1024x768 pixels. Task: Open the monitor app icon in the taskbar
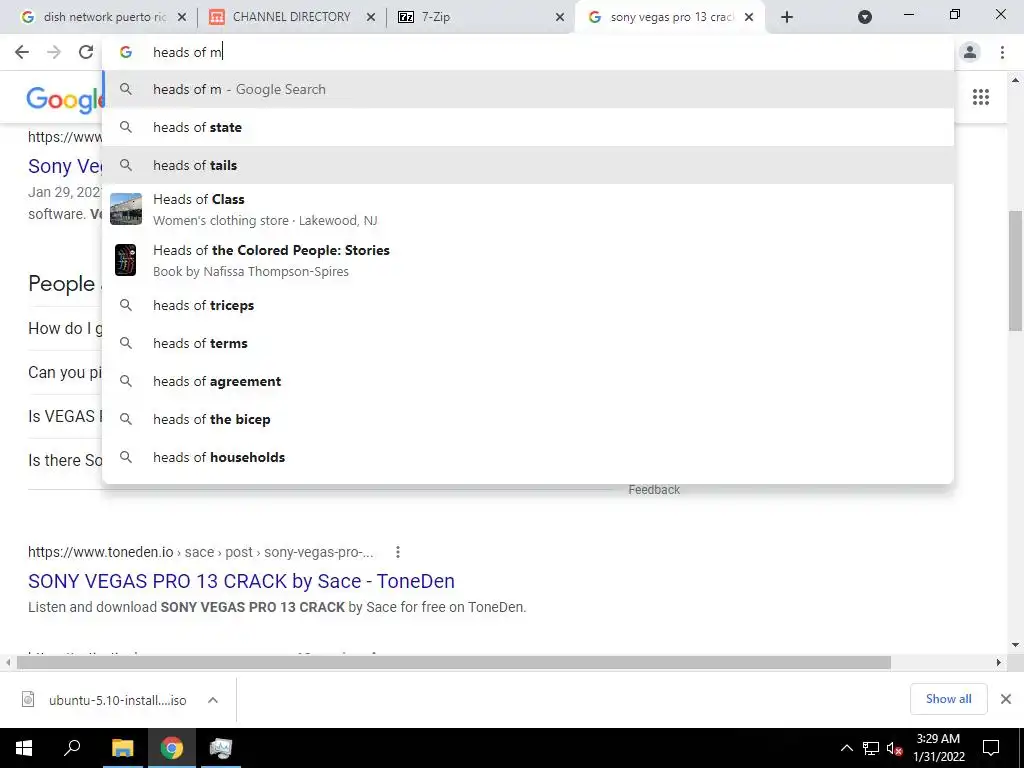[221, 748]
